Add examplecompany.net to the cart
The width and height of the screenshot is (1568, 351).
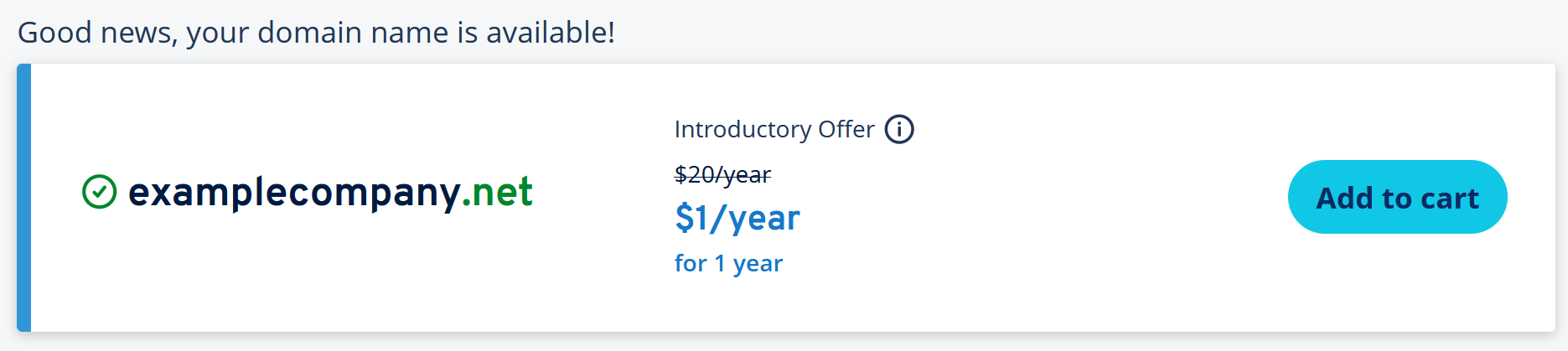pos(1397,198)
